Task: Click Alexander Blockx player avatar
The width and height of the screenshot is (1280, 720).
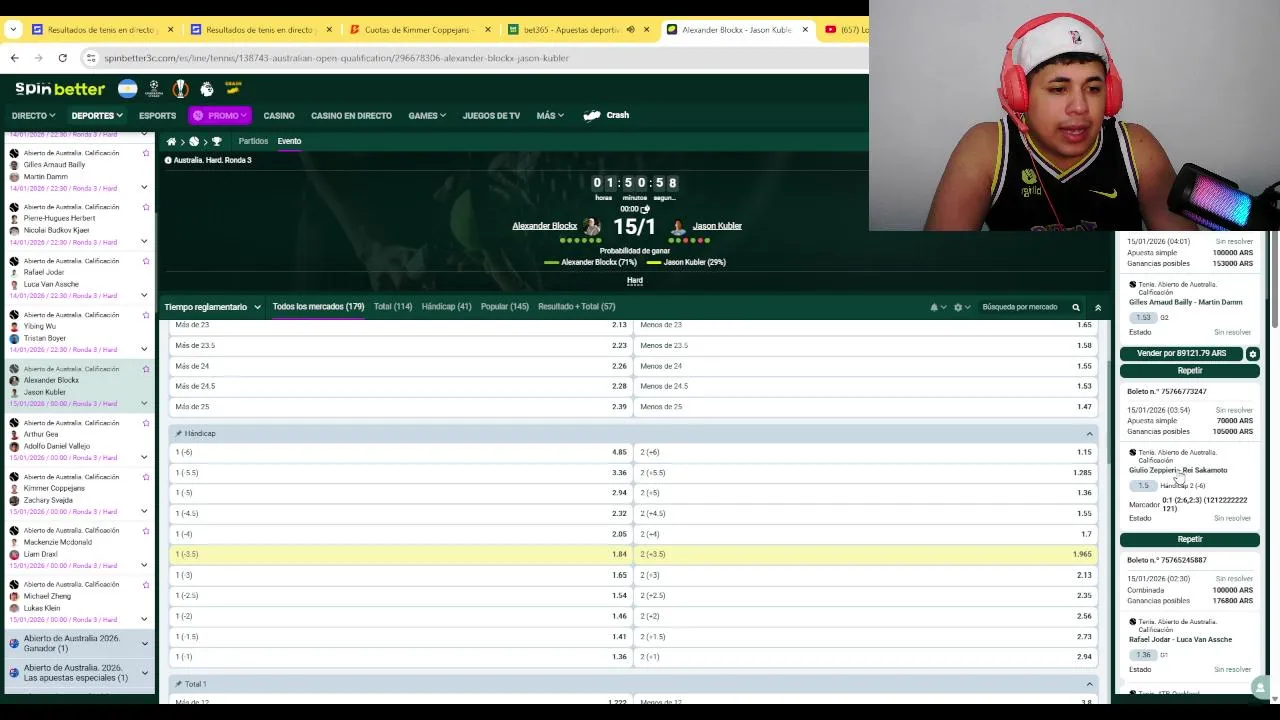Action: coord(592,227)
